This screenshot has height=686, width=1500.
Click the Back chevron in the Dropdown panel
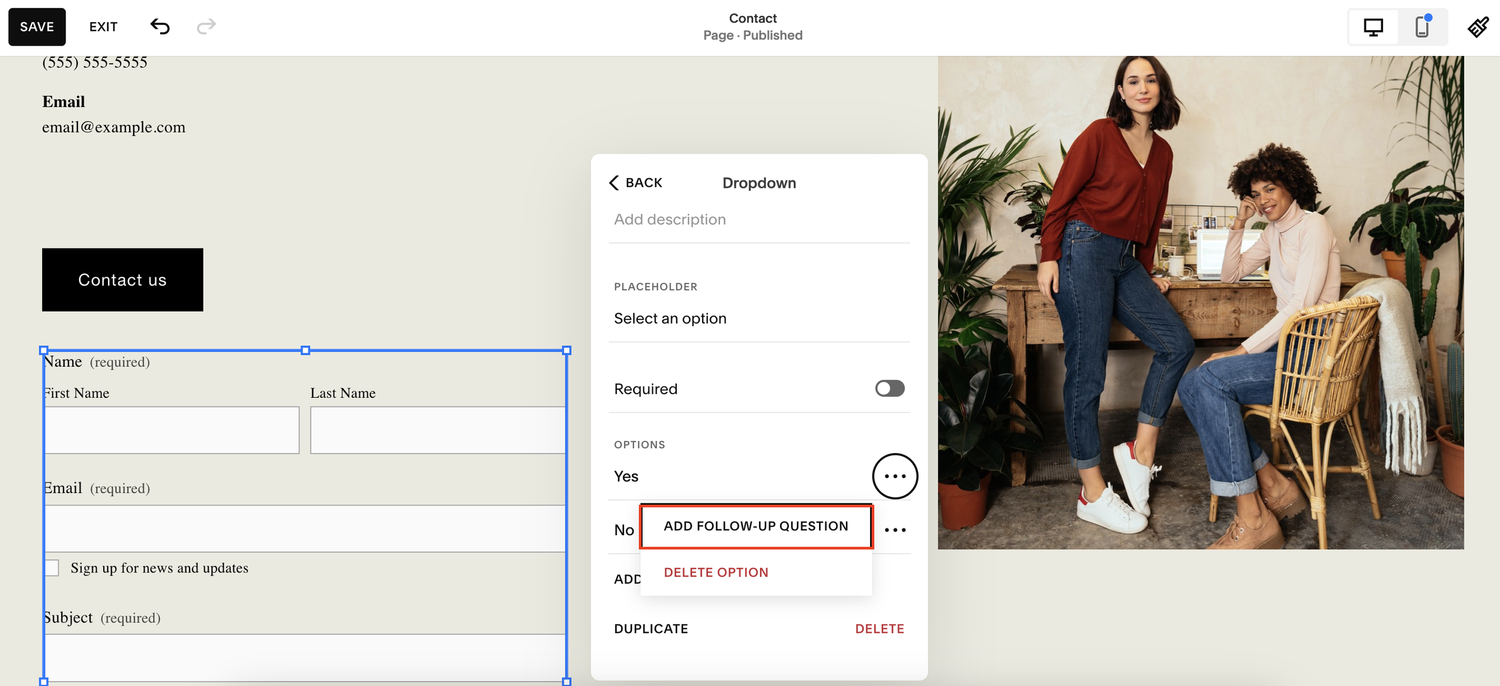[614, 182]
